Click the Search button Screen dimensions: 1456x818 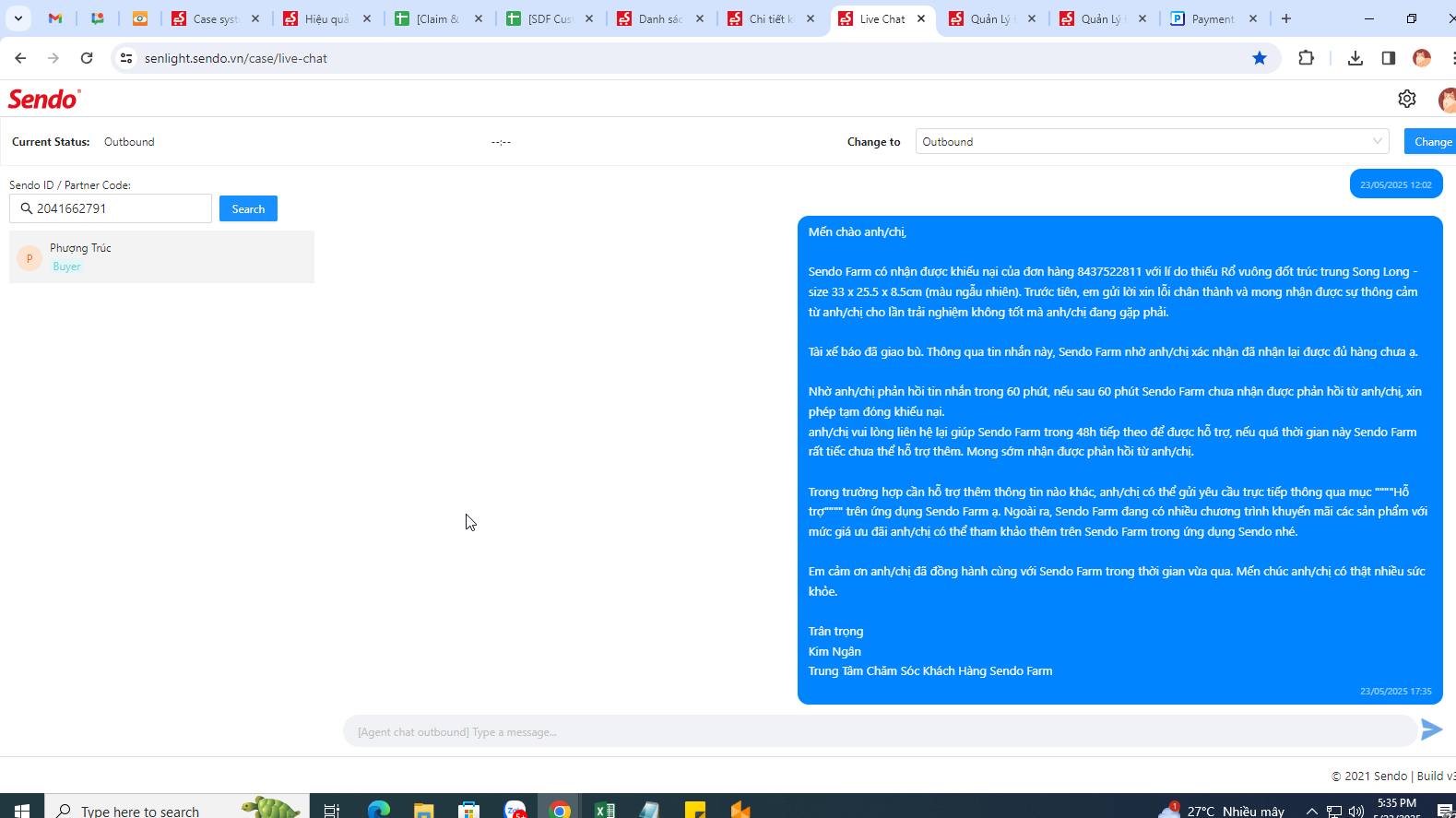pos(248,208)
